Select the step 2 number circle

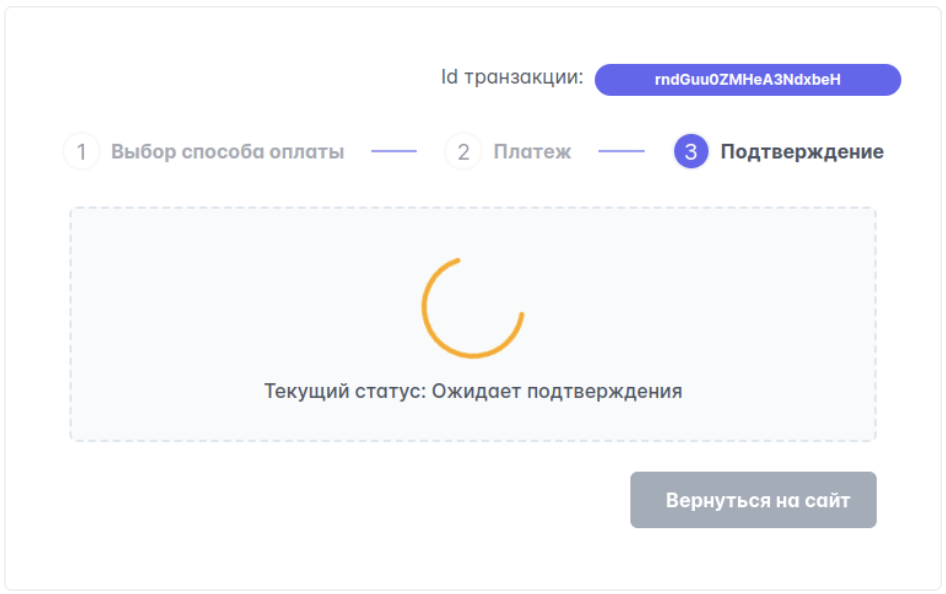(463, 152)
